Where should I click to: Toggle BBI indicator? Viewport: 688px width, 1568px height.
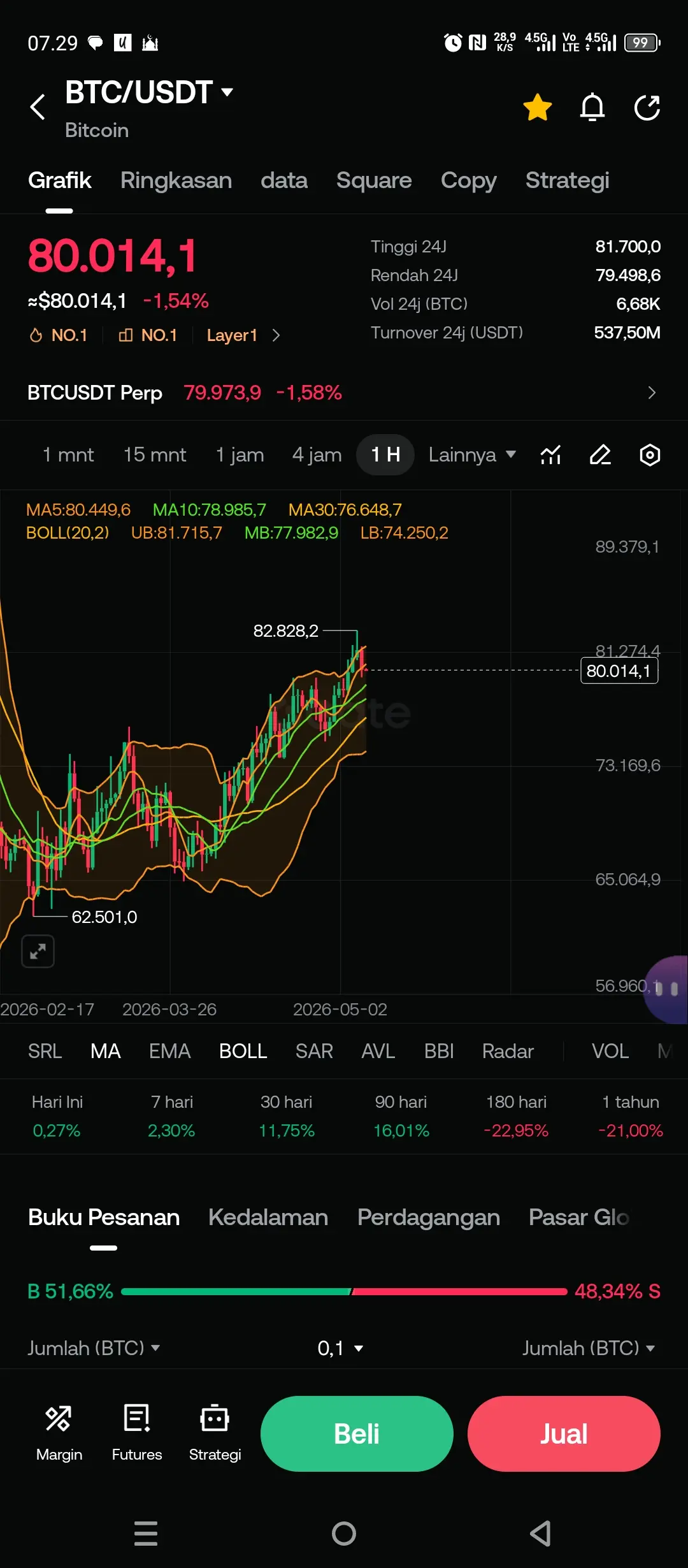pos(439,1051)
